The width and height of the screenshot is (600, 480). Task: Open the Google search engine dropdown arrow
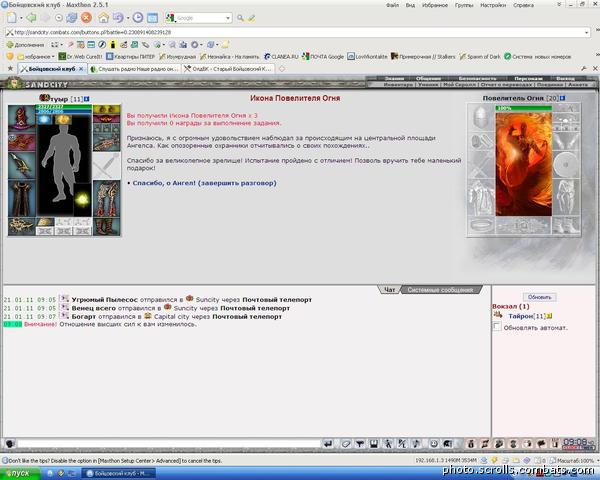[x=228, y=18]
